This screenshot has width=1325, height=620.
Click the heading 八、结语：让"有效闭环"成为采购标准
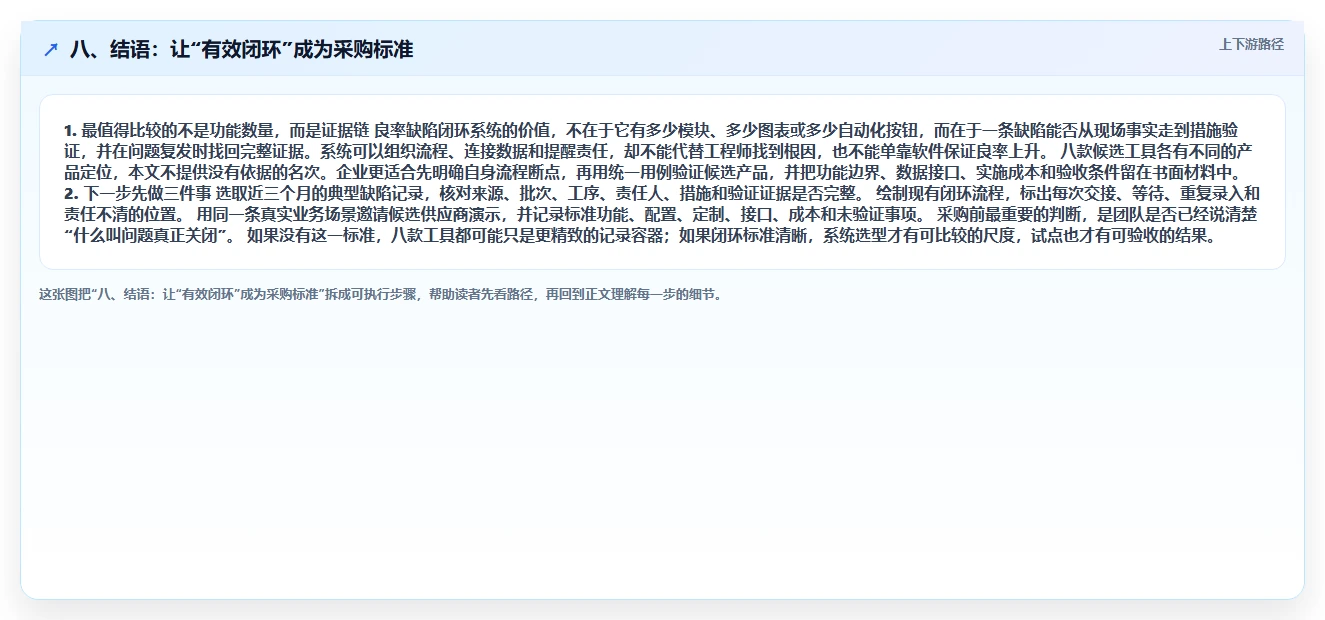241,50
